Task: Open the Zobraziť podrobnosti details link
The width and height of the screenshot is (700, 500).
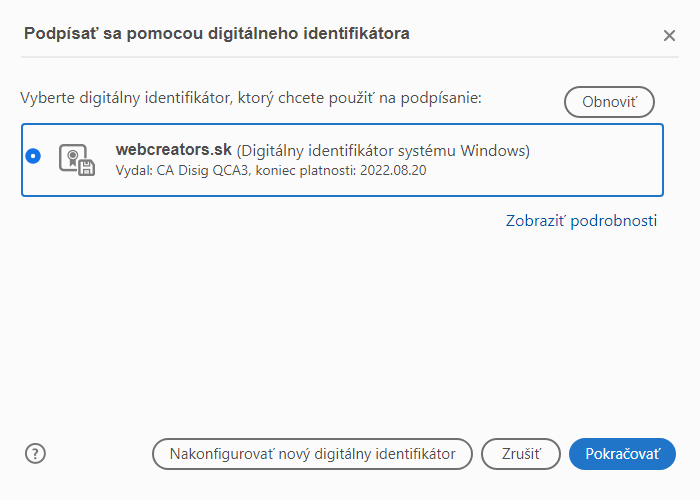Action: 581,221
